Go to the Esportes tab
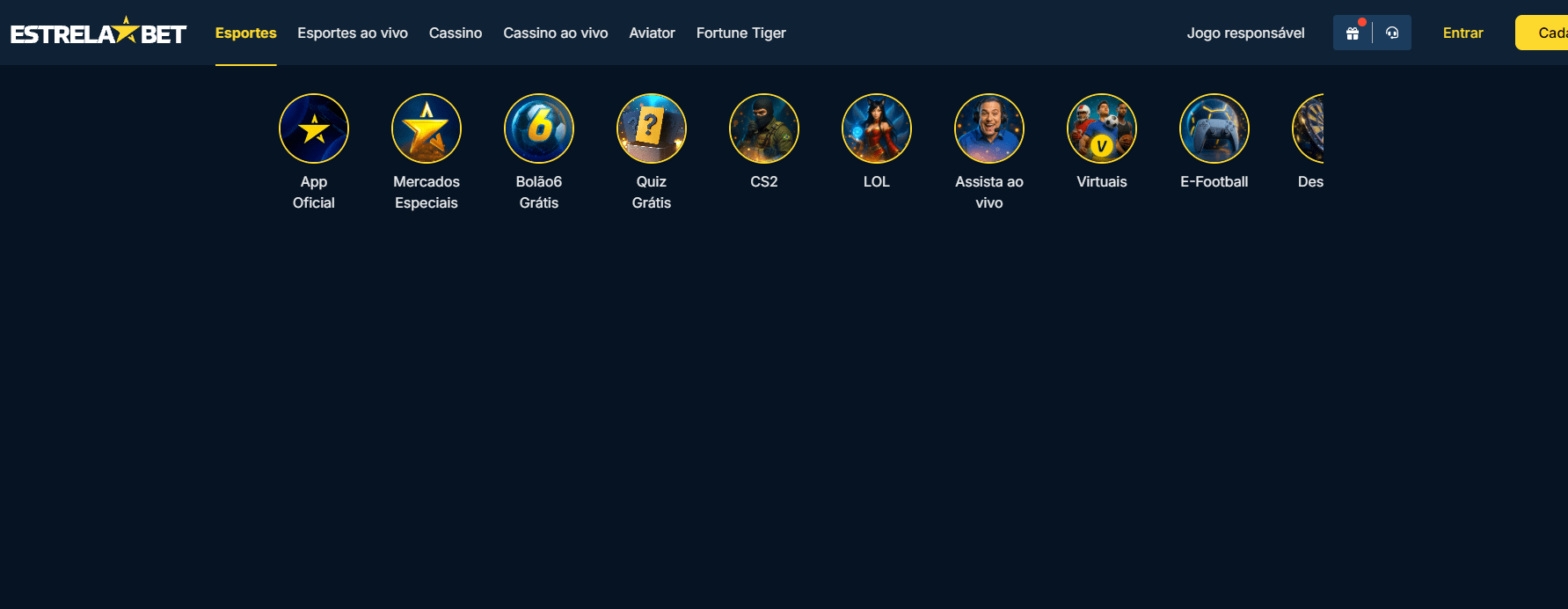1568x609 pixels. pos(246,33)
